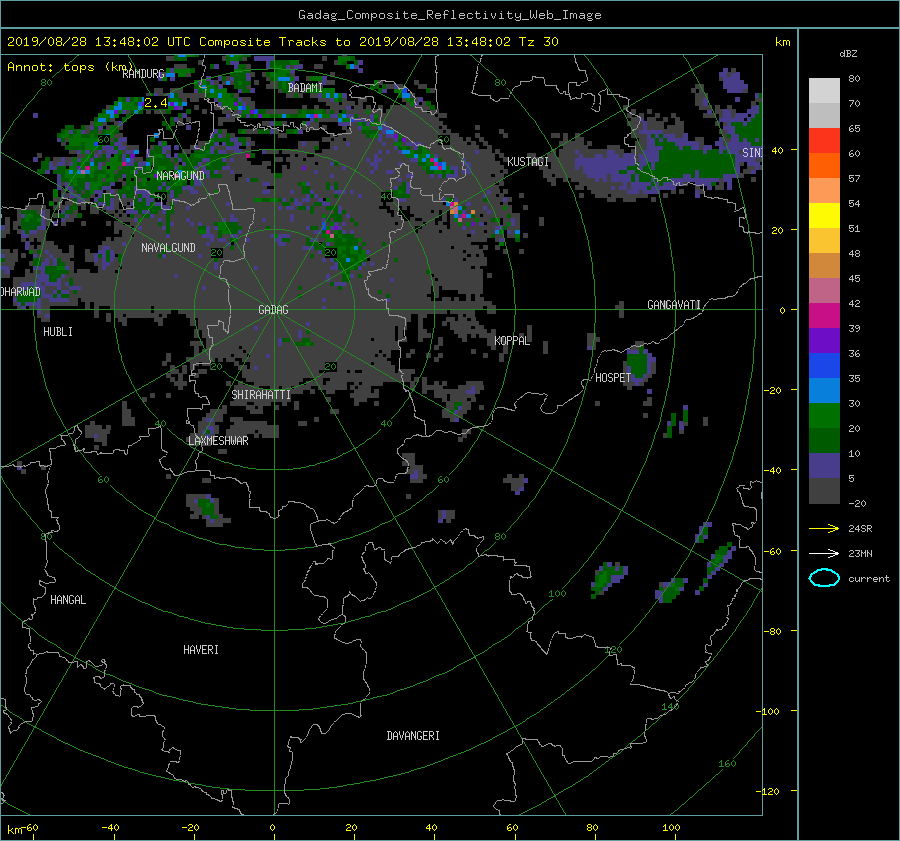The height and width of the screenshot is (841, 900).
Task: Click the KOPPAL town label
Action: point(512,340)
